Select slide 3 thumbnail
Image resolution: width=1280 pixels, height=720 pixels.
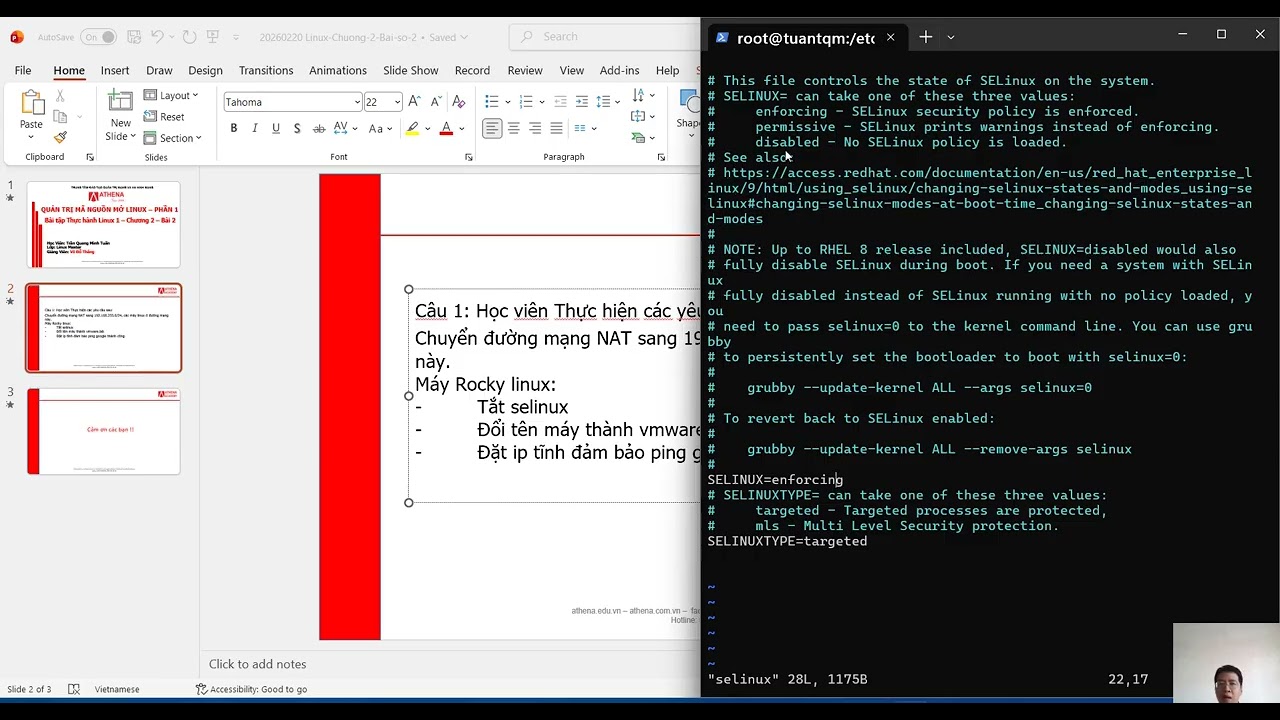click(104, 431)
